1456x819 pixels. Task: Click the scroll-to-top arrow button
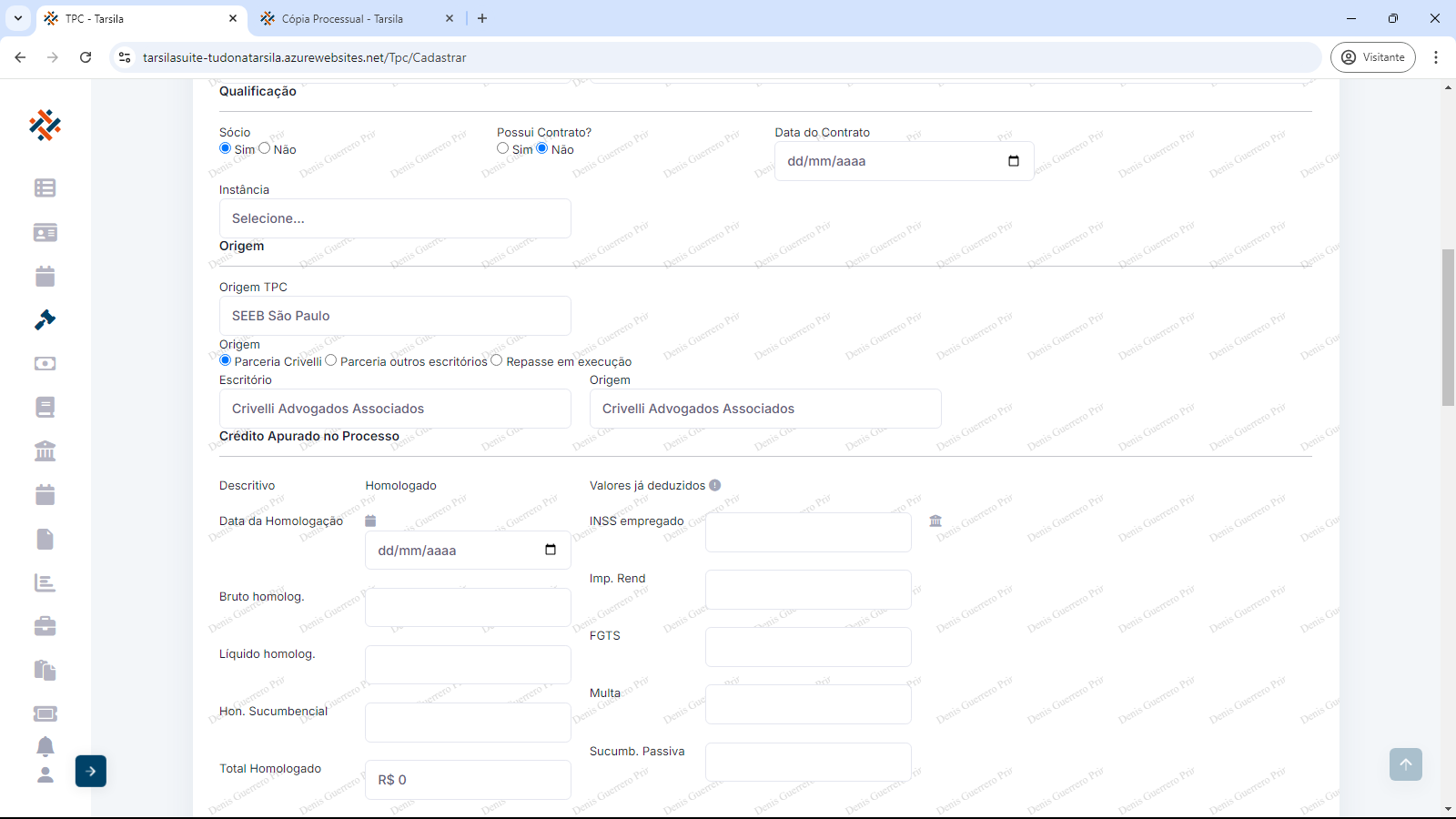(1405, 764)
